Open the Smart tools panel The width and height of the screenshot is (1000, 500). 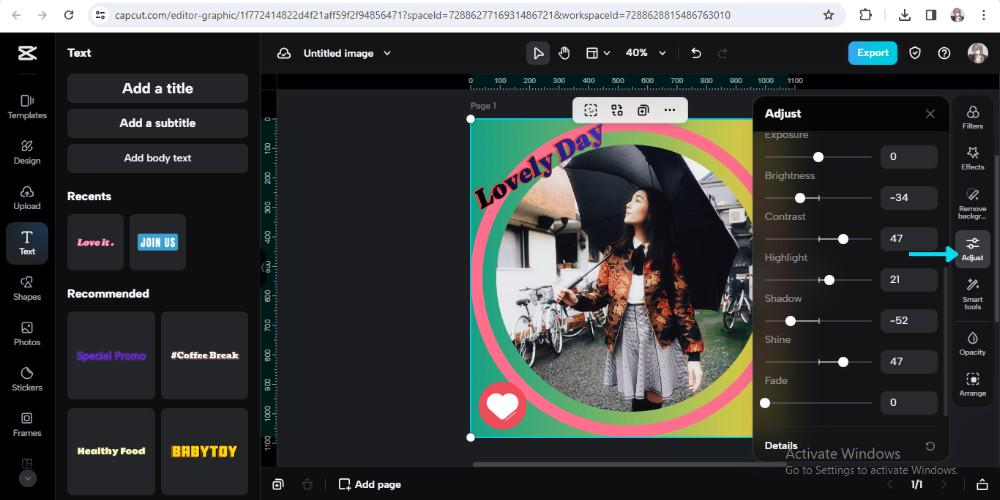973,294
